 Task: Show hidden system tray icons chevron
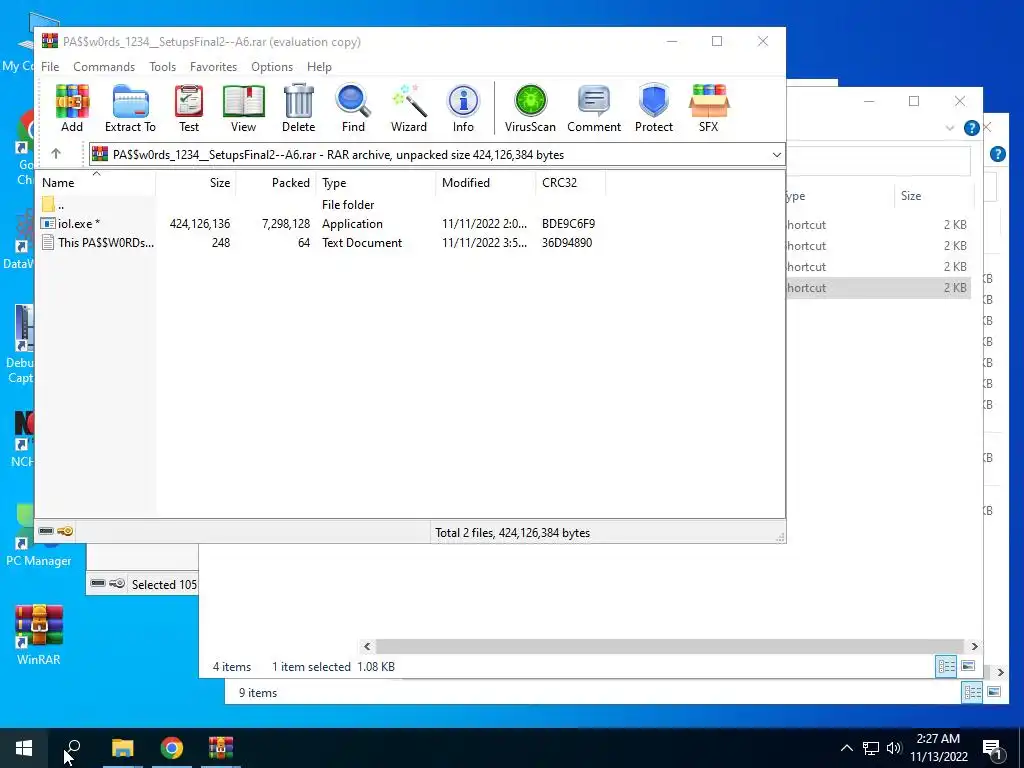coord(846,748)
